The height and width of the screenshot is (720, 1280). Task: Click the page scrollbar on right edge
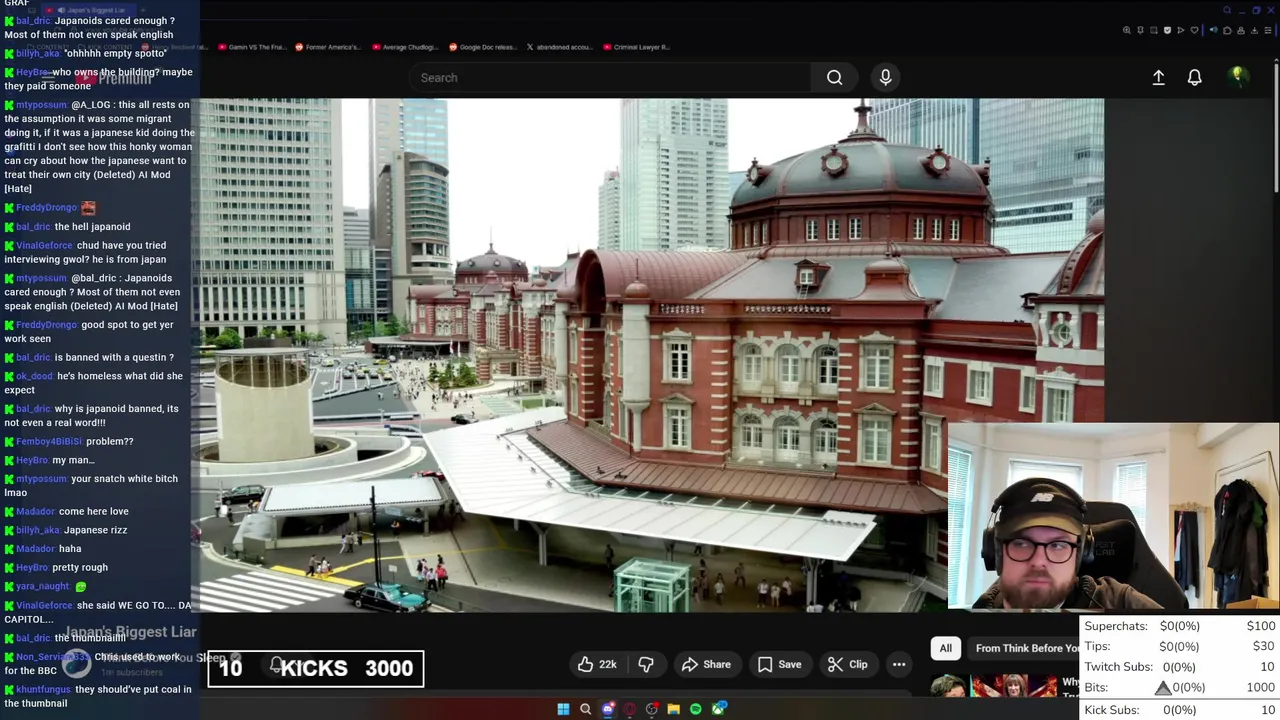coord(1275,130)
